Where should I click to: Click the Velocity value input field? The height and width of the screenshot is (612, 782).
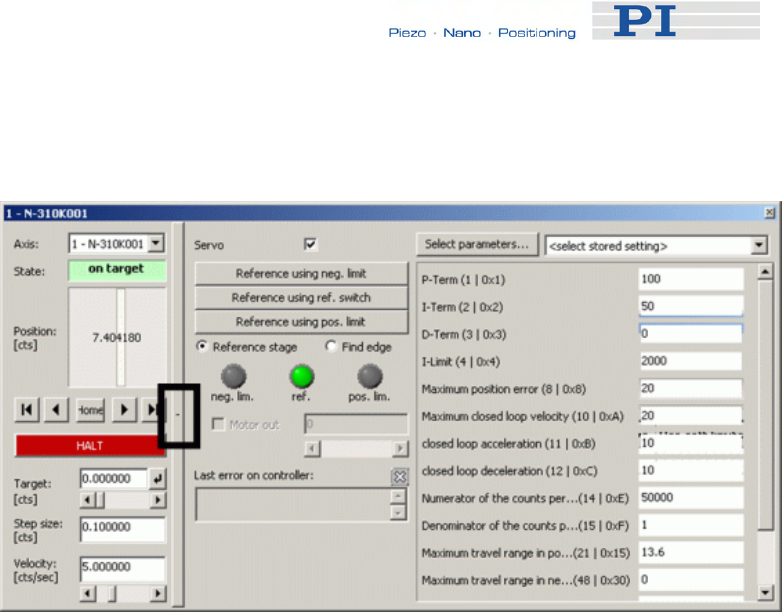pyautogui.click(x=123, y=569)
